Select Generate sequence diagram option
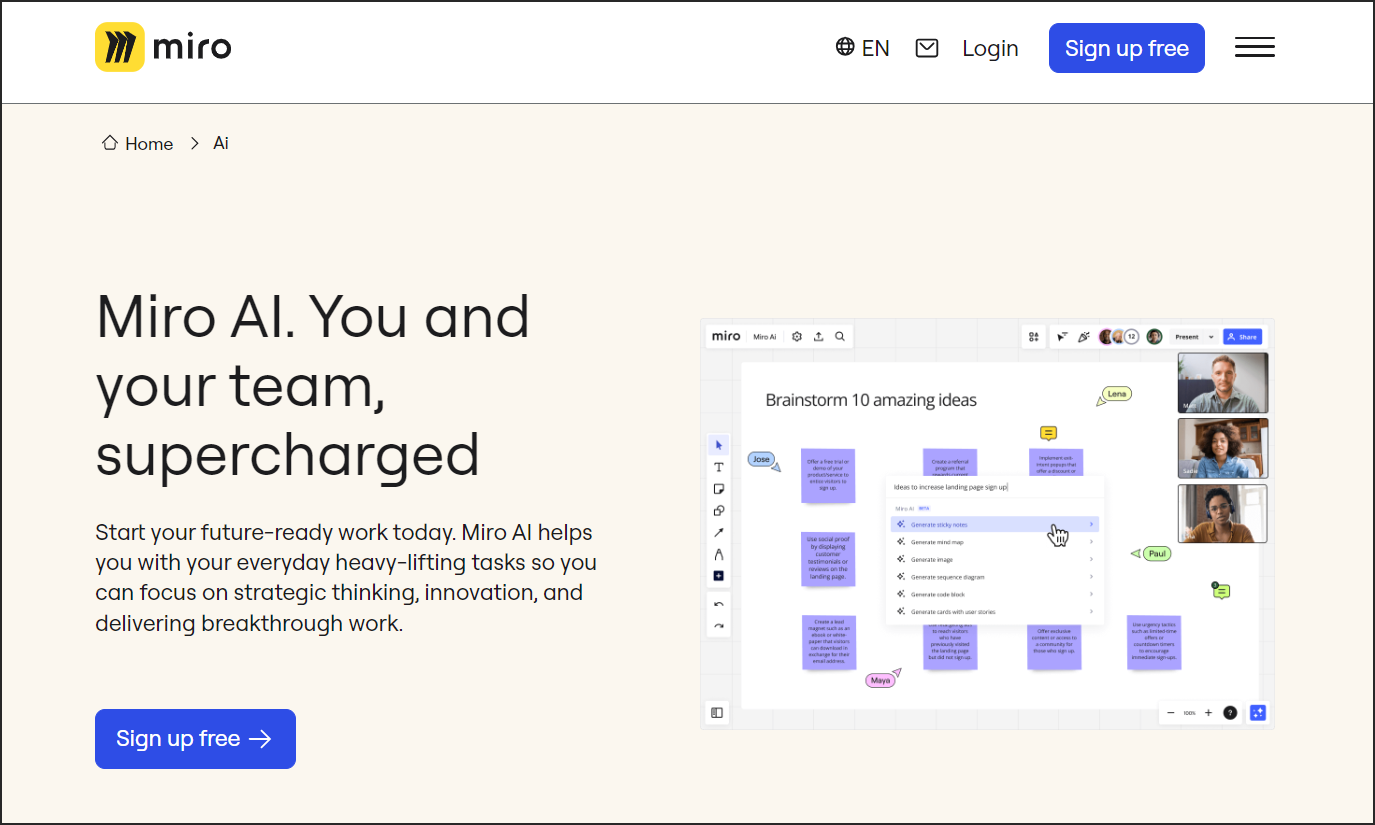1375x825 pixels. click(x=995, y=577)
